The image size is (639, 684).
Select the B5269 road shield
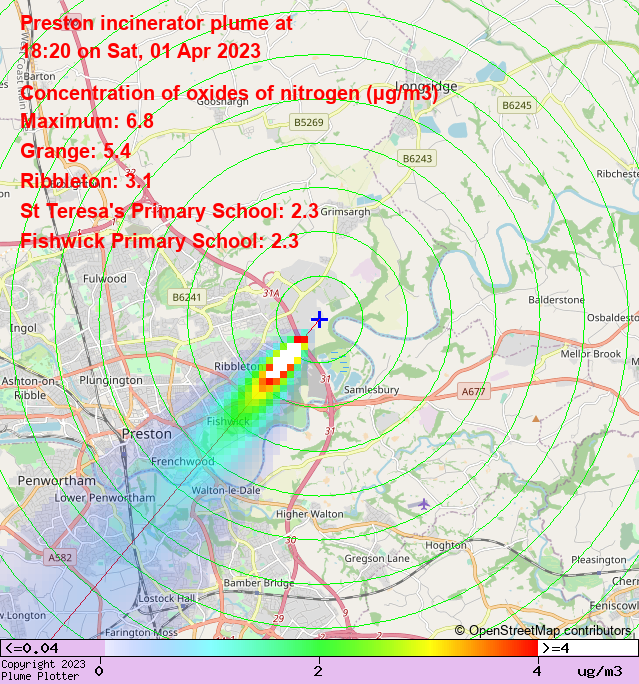point(309,122)
